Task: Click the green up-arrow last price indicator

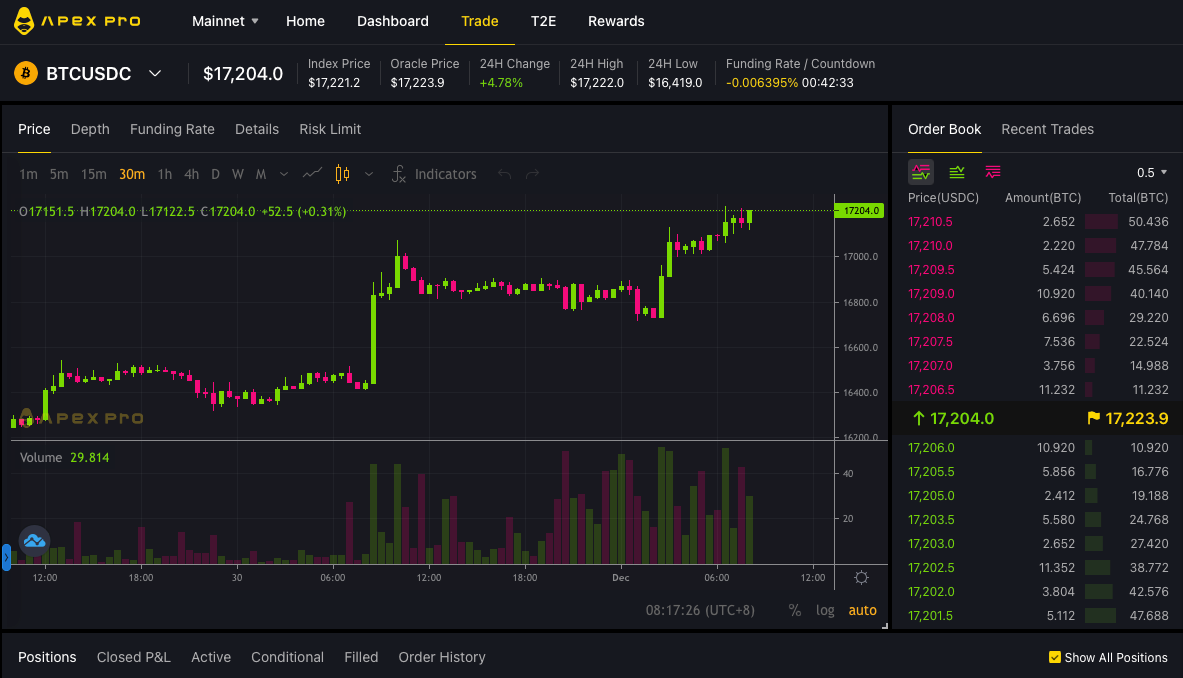Action: [x=919, y=418]
